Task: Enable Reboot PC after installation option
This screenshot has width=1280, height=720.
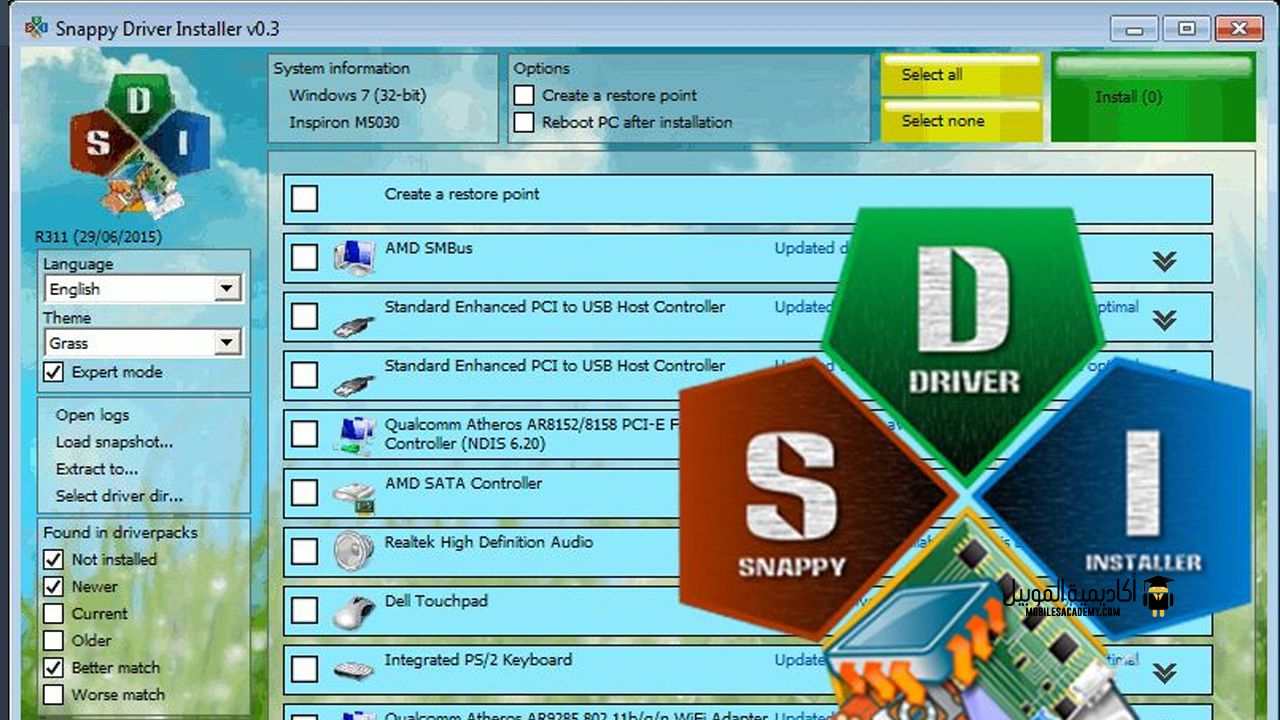Action: pos(524,122)
